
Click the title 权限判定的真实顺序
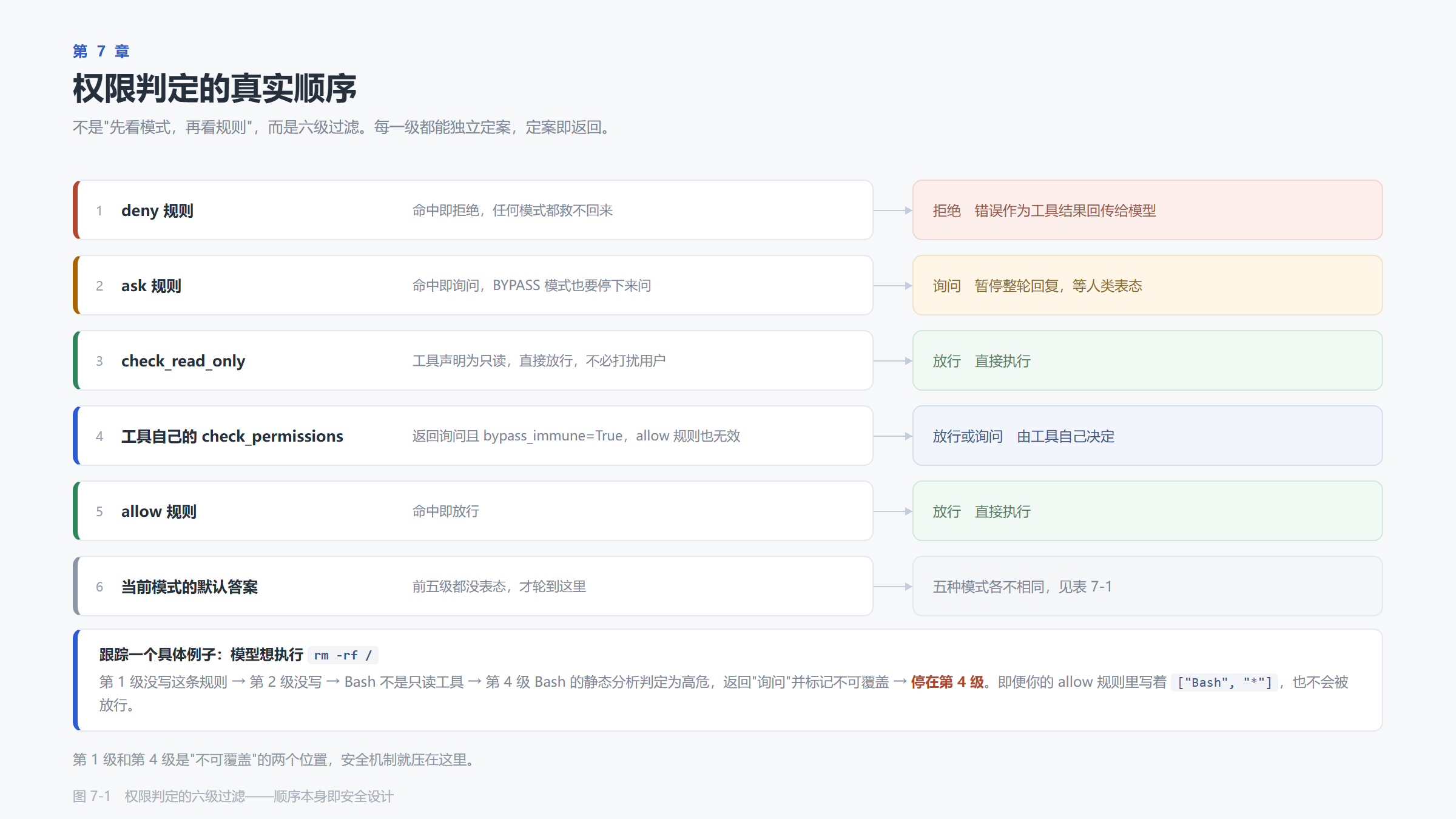pyautogui.click(x=215, y=89)
